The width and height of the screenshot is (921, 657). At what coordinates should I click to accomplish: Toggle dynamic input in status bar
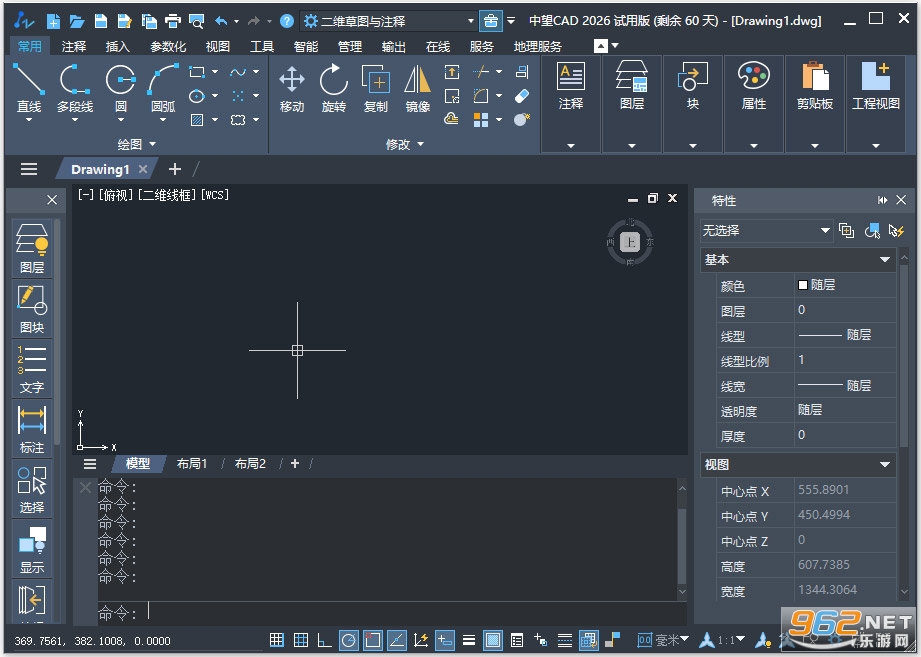[445, 640]
